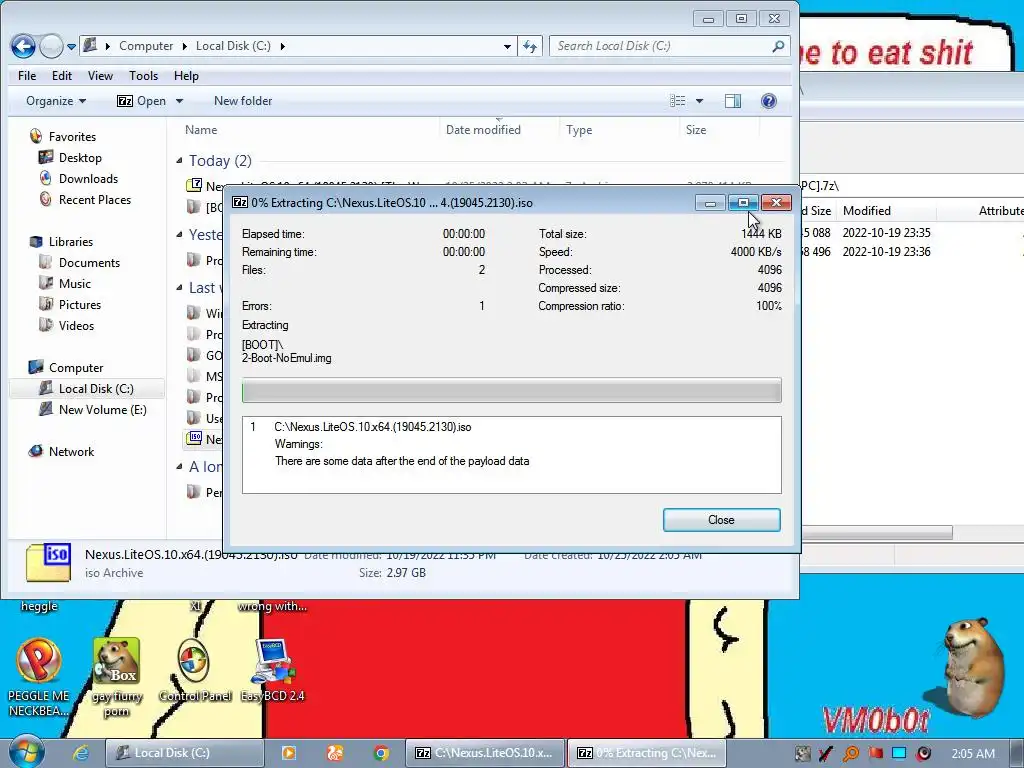
Task: Open Downloads in Favorites
Action: point(88,178)
